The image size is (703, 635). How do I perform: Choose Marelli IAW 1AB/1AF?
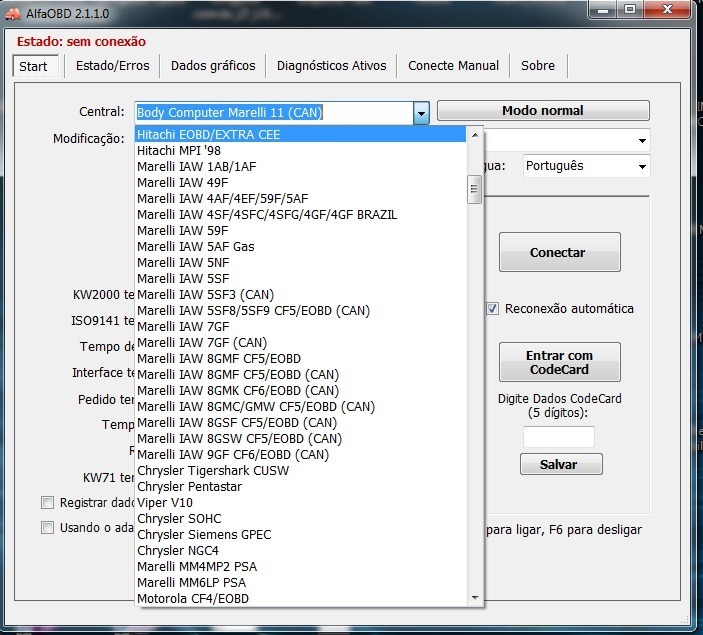300,167
